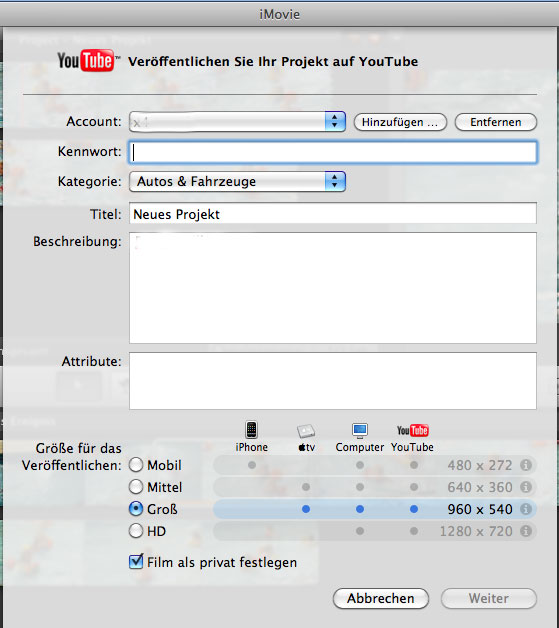Toggle Film als privat festlegen checkbox

[x=136, y=562]
